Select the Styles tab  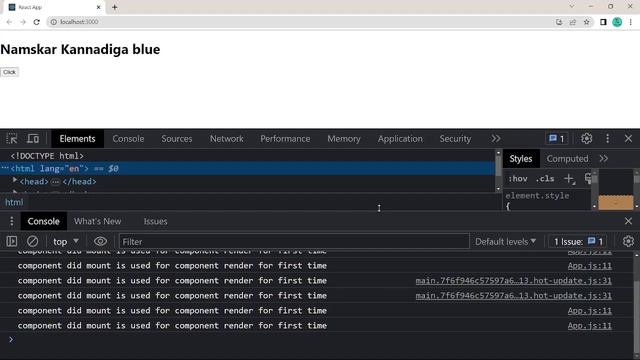[520, 159]
